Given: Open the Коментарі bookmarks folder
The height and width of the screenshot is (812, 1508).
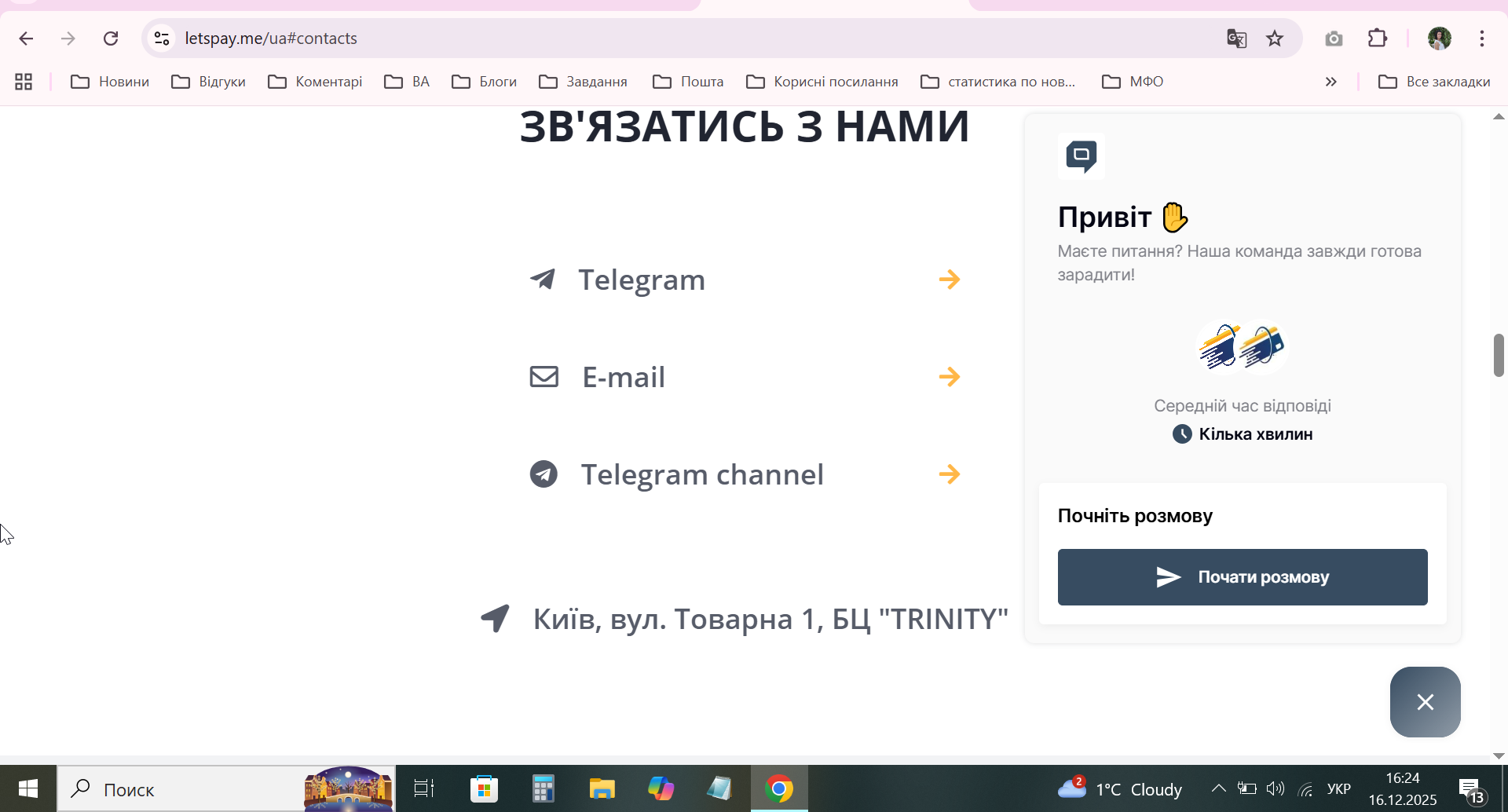Looking at the screenshot, I should pyautogui.click(x=315, y=82).
